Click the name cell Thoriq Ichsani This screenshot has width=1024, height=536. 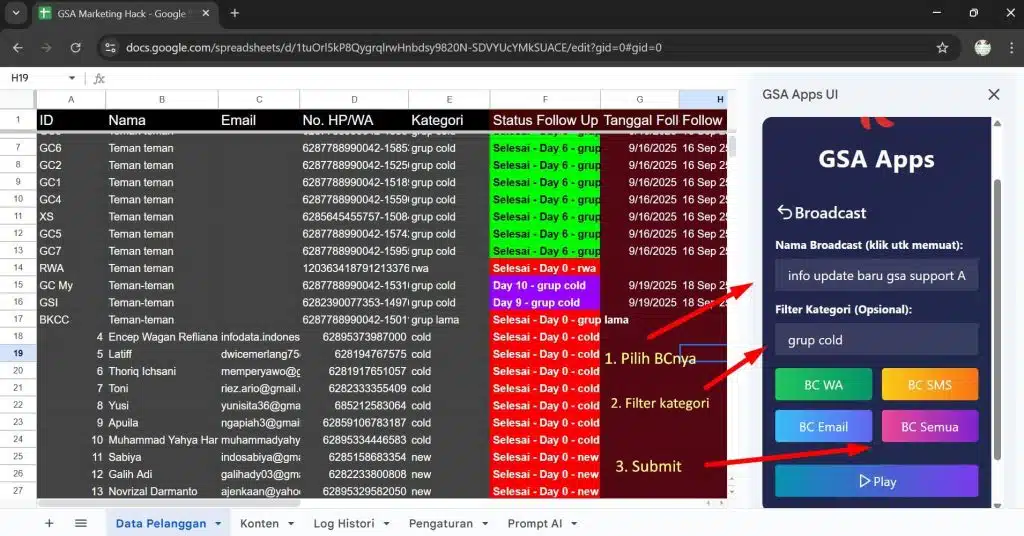pos(162,371)
